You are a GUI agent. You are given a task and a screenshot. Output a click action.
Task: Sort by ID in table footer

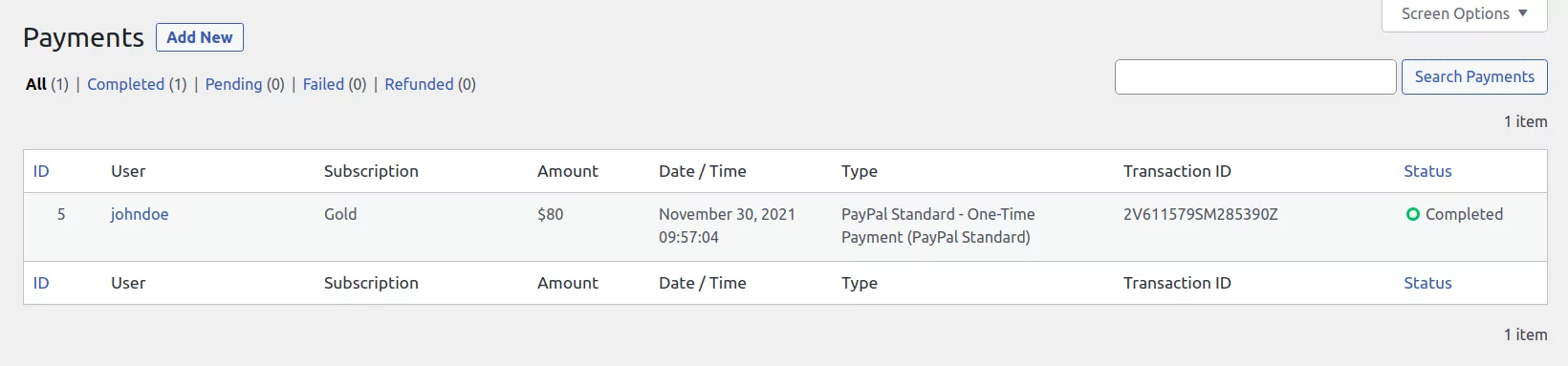point(41,283)
